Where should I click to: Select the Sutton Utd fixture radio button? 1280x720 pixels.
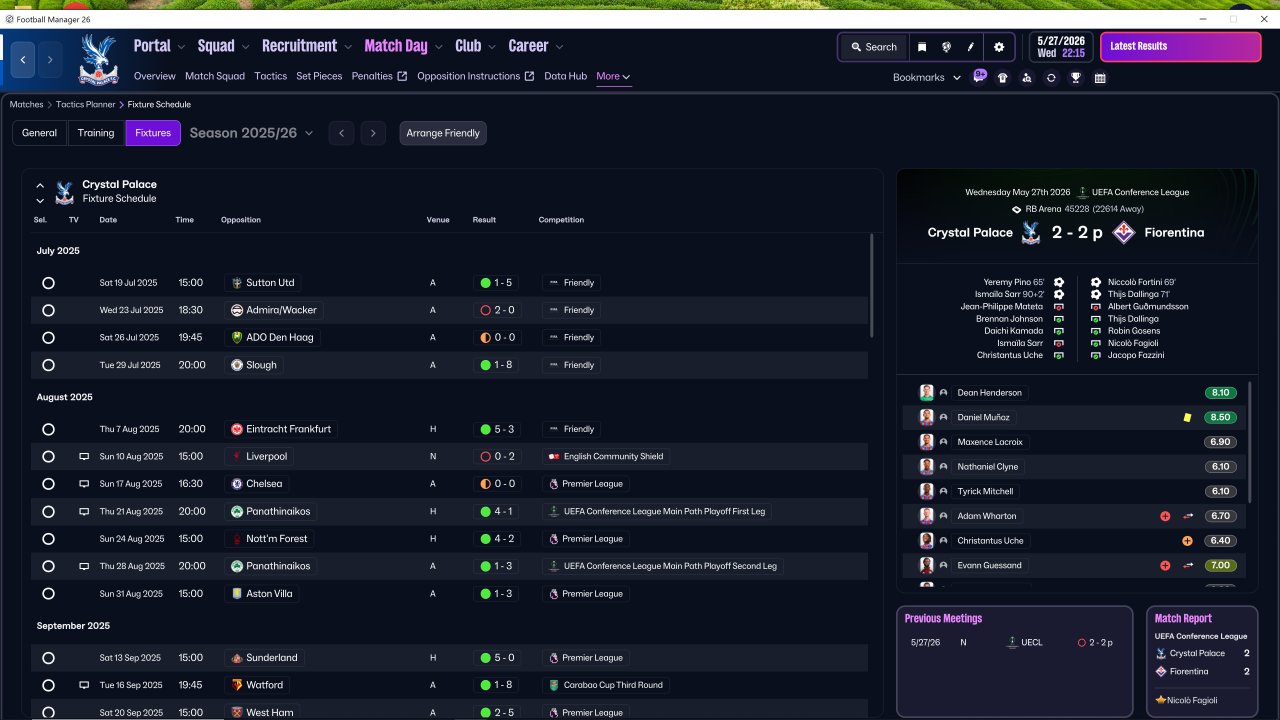point(48,283)
